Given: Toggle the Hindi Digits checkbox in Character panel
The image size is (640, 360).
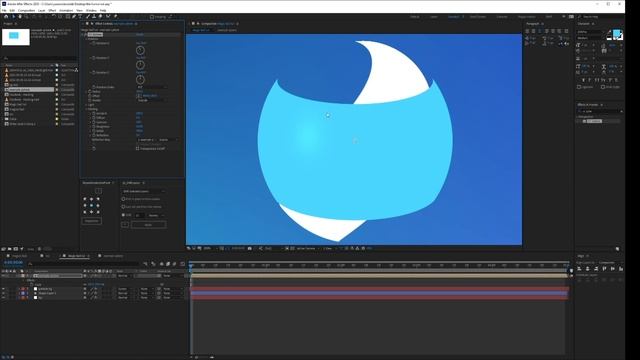Looking at the screenshot, I should tap(603, 87).
